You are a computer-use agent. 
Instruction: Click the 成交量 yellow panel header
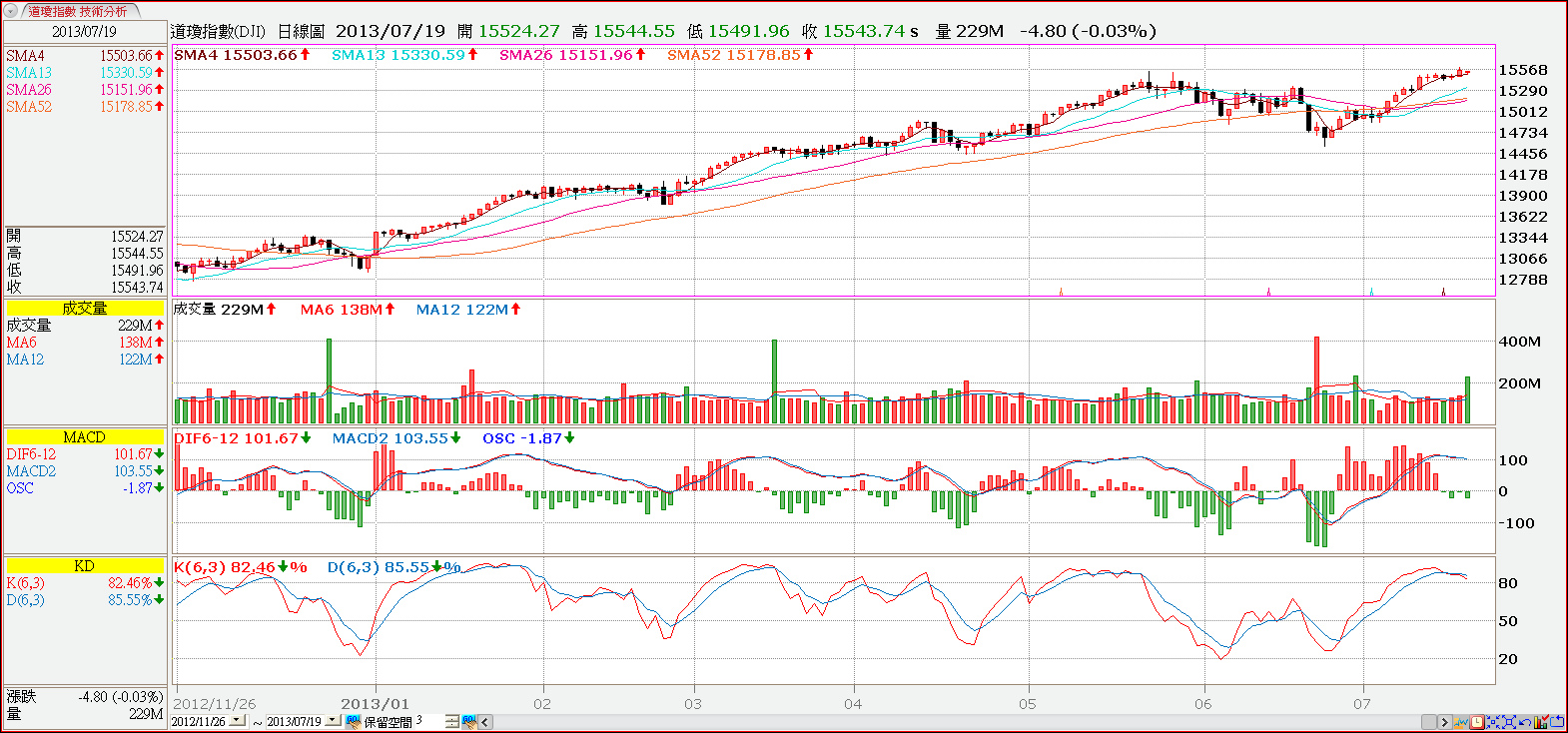pos(84,309)
